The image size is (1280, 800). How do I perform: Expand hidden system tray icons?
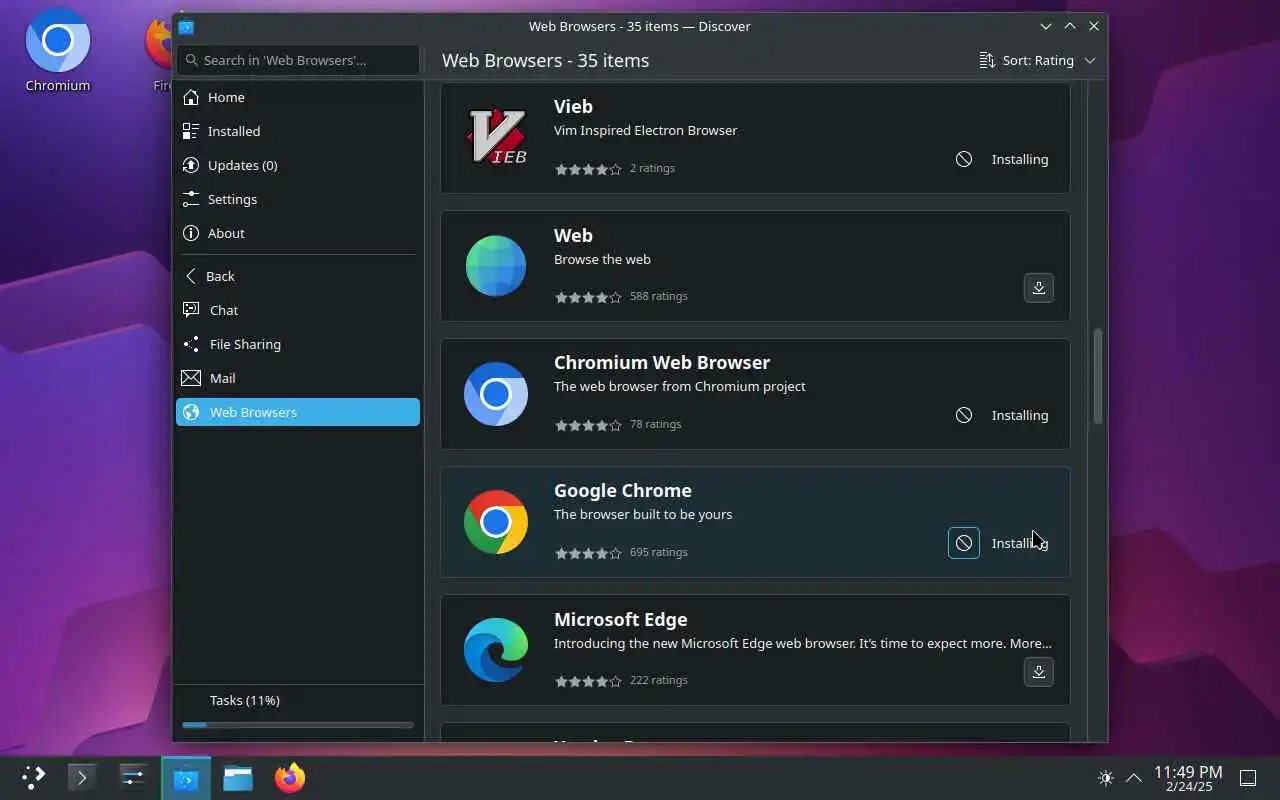[x=1134, y=778]
